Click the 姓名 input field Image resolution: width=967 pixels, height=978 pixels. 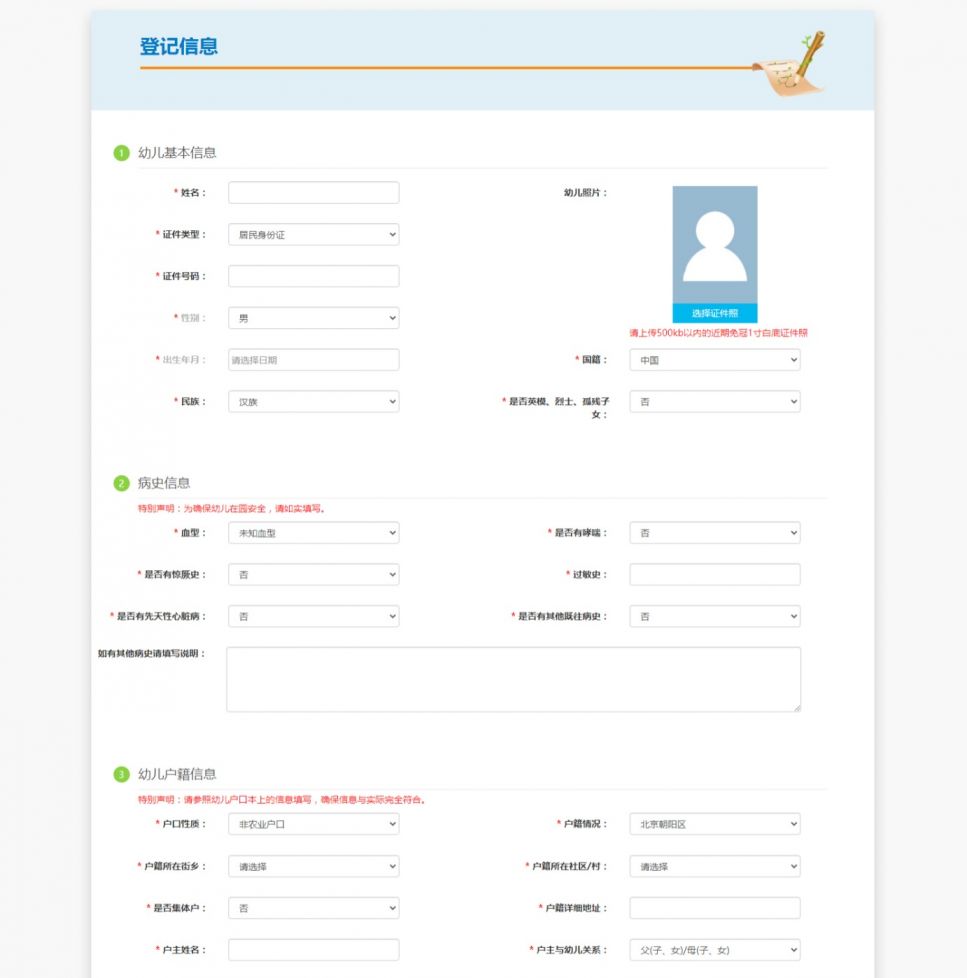pyautogui.click(x=314, y=193)
